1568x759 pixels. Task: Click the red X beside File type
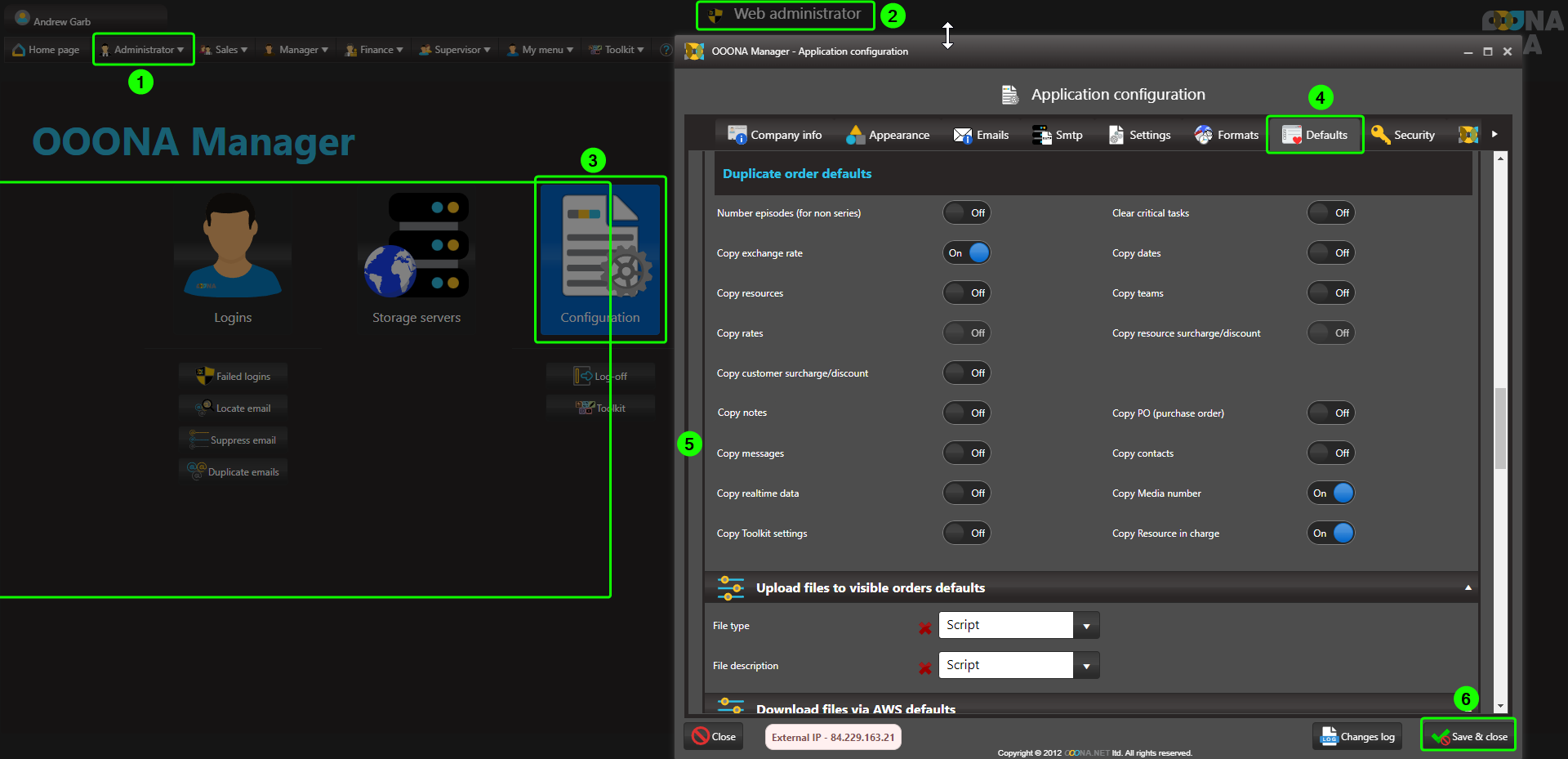[x=924, y=627]
